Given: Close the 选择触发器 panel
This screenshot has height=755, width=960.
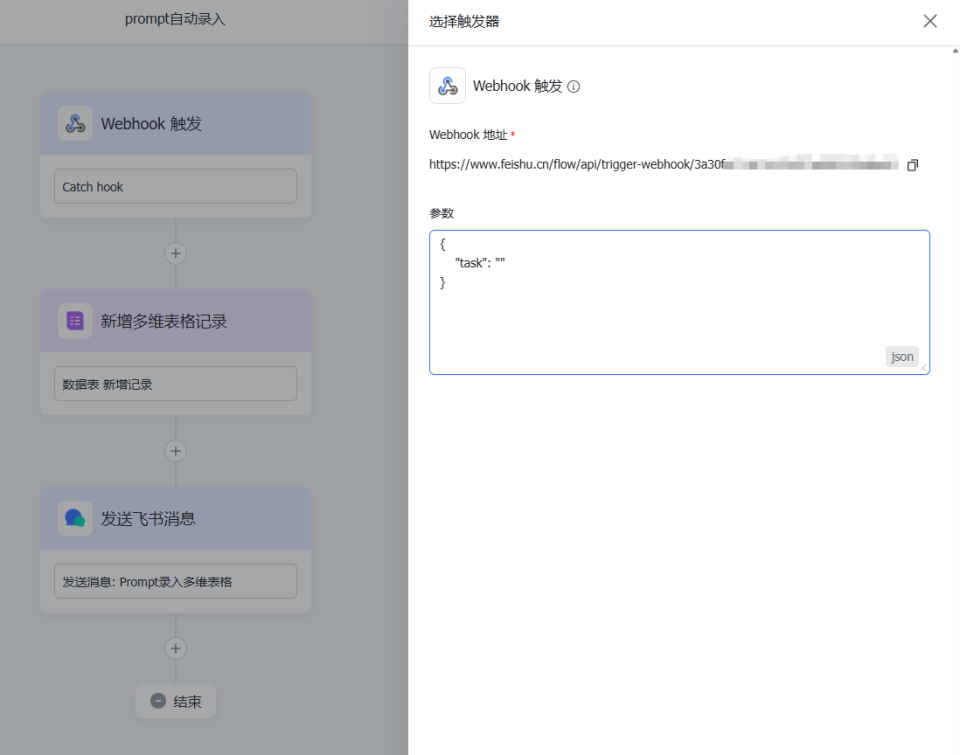Looking at the screenshot, I should click(x=930, y=21).
